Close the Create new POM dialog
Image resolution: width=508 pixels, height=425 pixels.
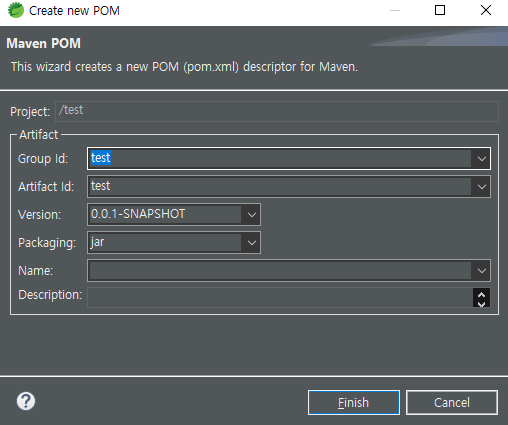point(486,10)
